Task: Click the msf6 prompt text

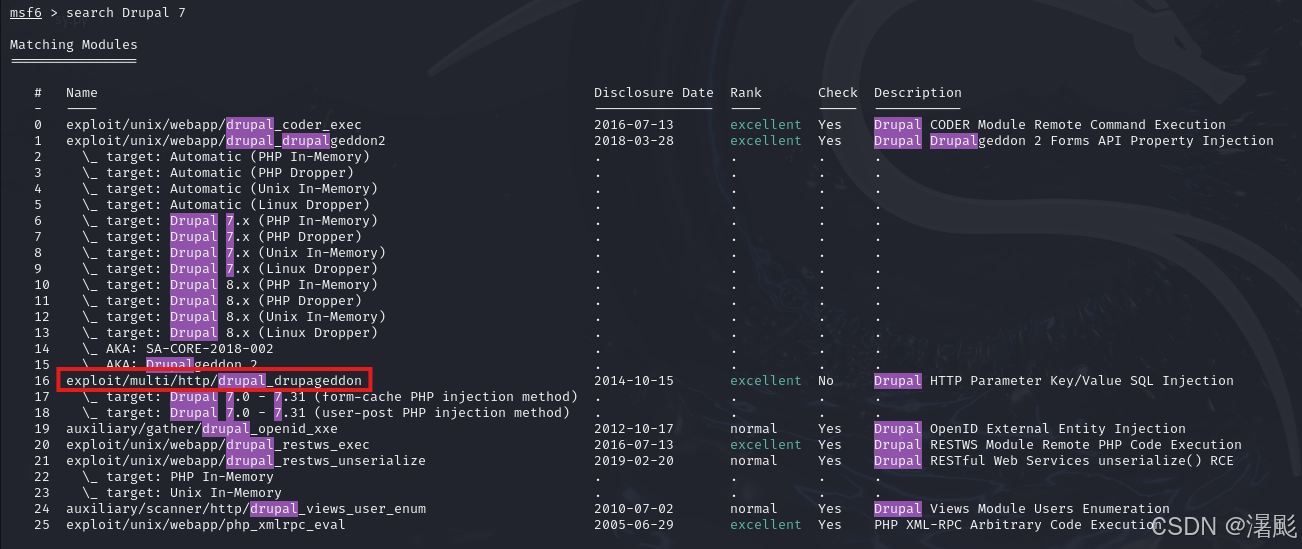Action: pos(26,13)
